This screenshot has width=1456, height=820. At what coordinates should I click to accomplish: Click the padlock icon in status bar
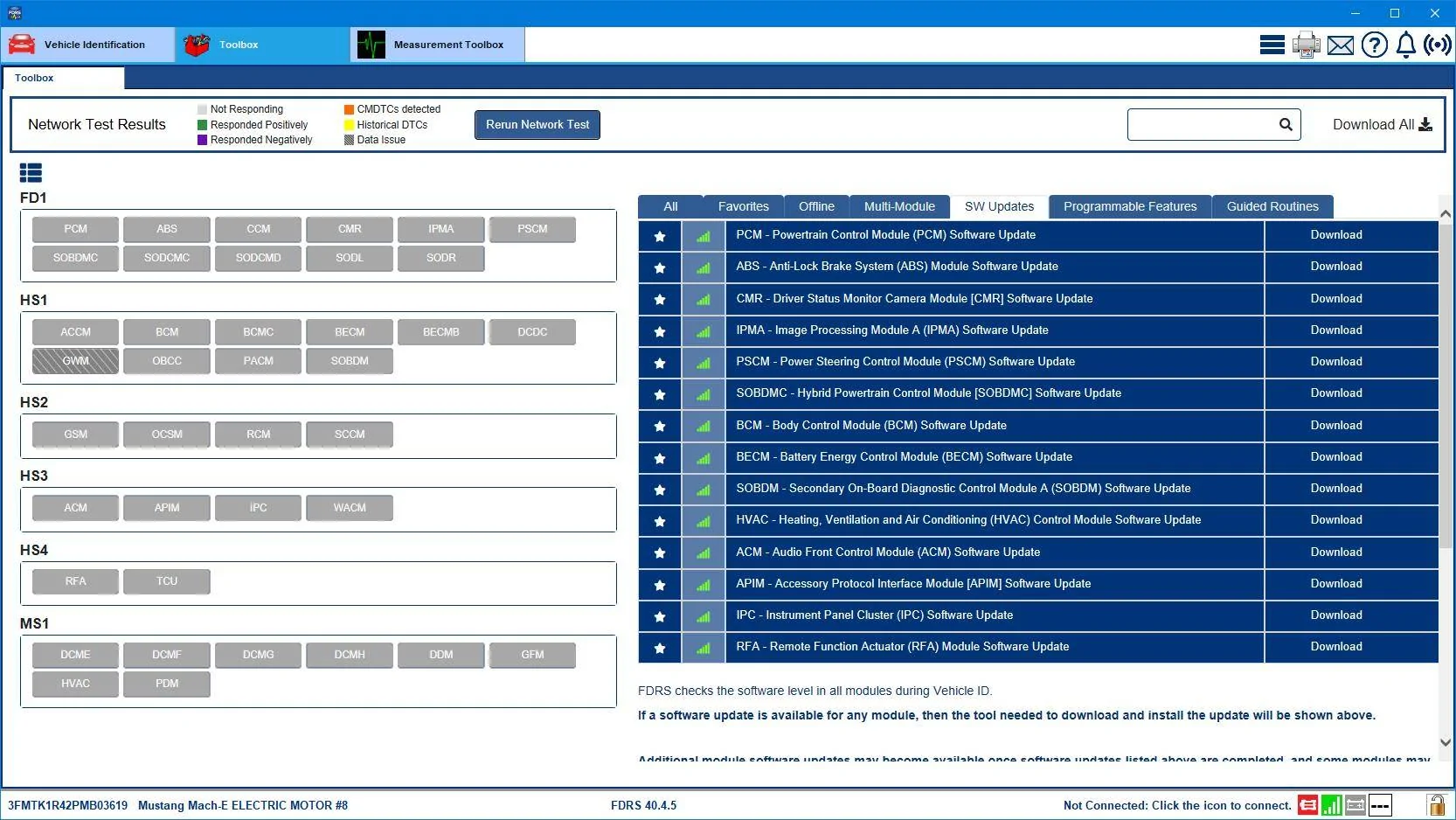(1436, 804)
